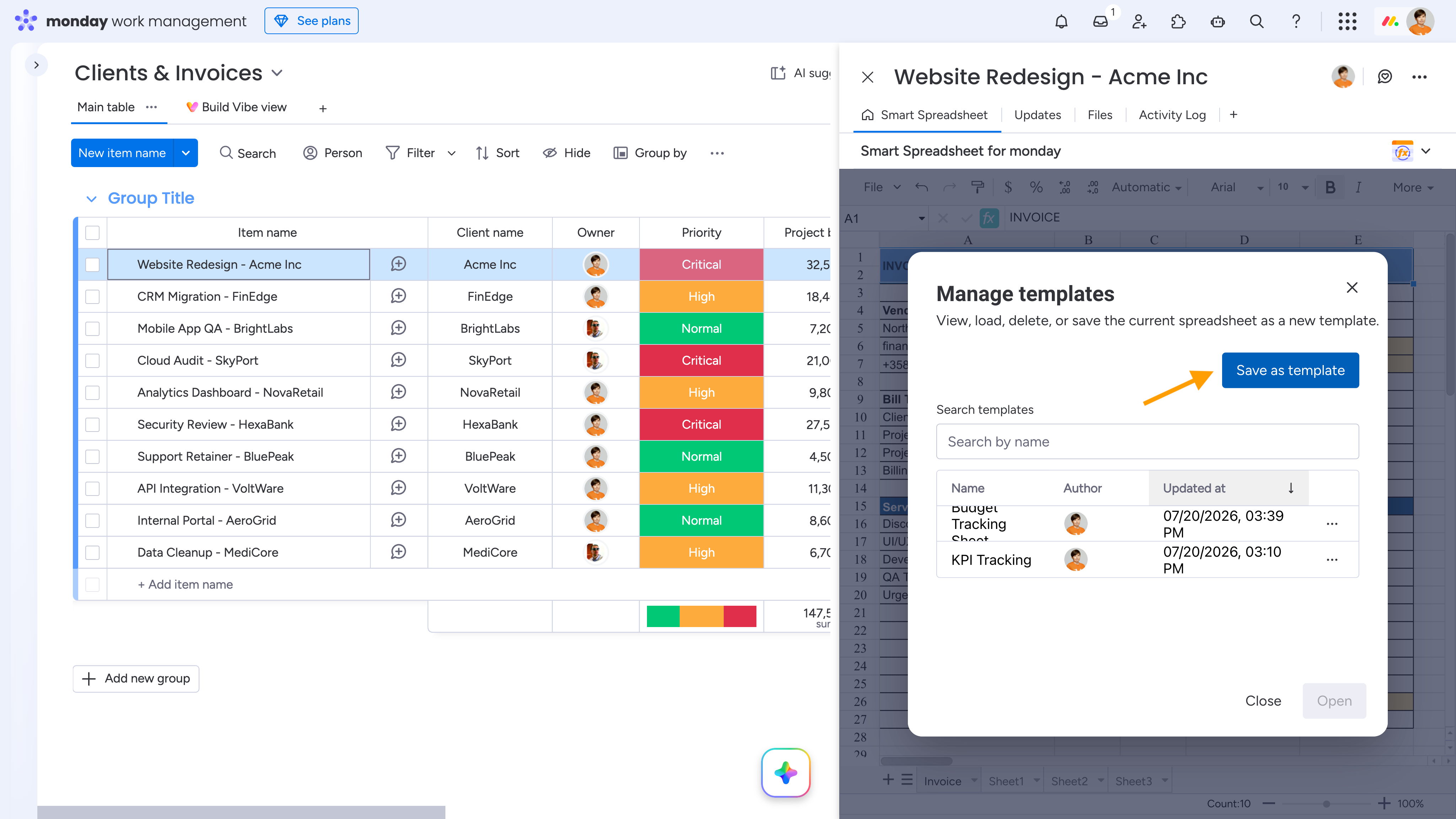Add update to CRM Migration - FinEdge

(398, 296)
